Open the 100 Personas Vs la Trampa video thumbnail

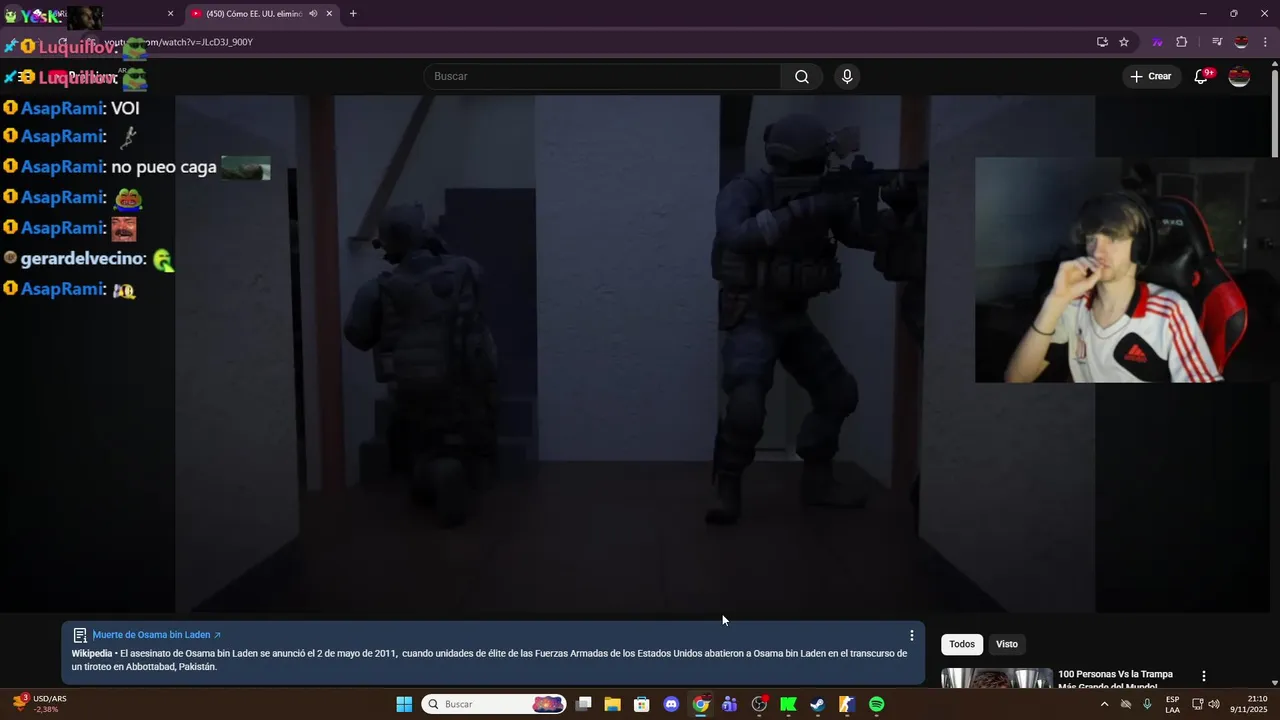[x=997, y=678]
